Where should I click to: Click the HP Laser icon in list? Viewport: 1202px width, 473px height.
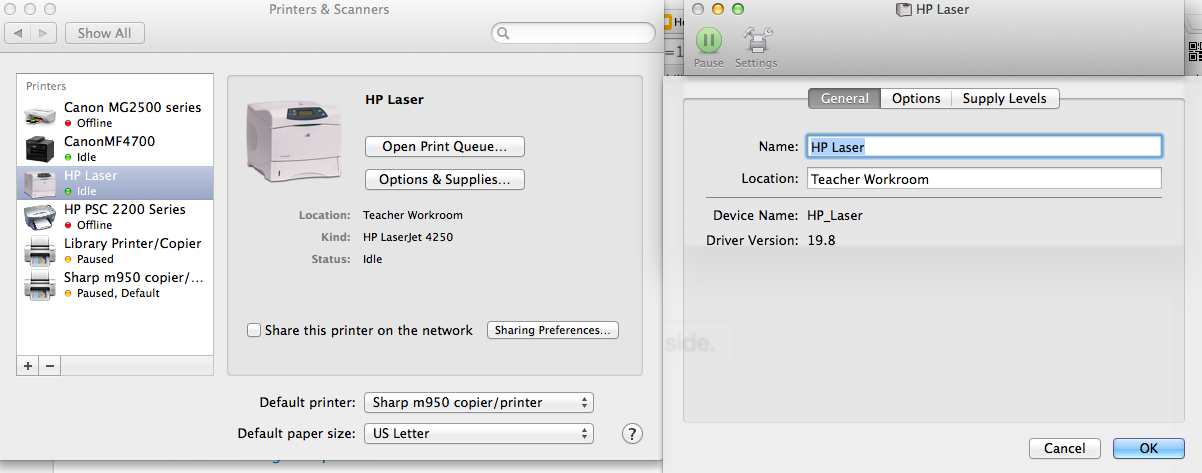pos(40,182)
